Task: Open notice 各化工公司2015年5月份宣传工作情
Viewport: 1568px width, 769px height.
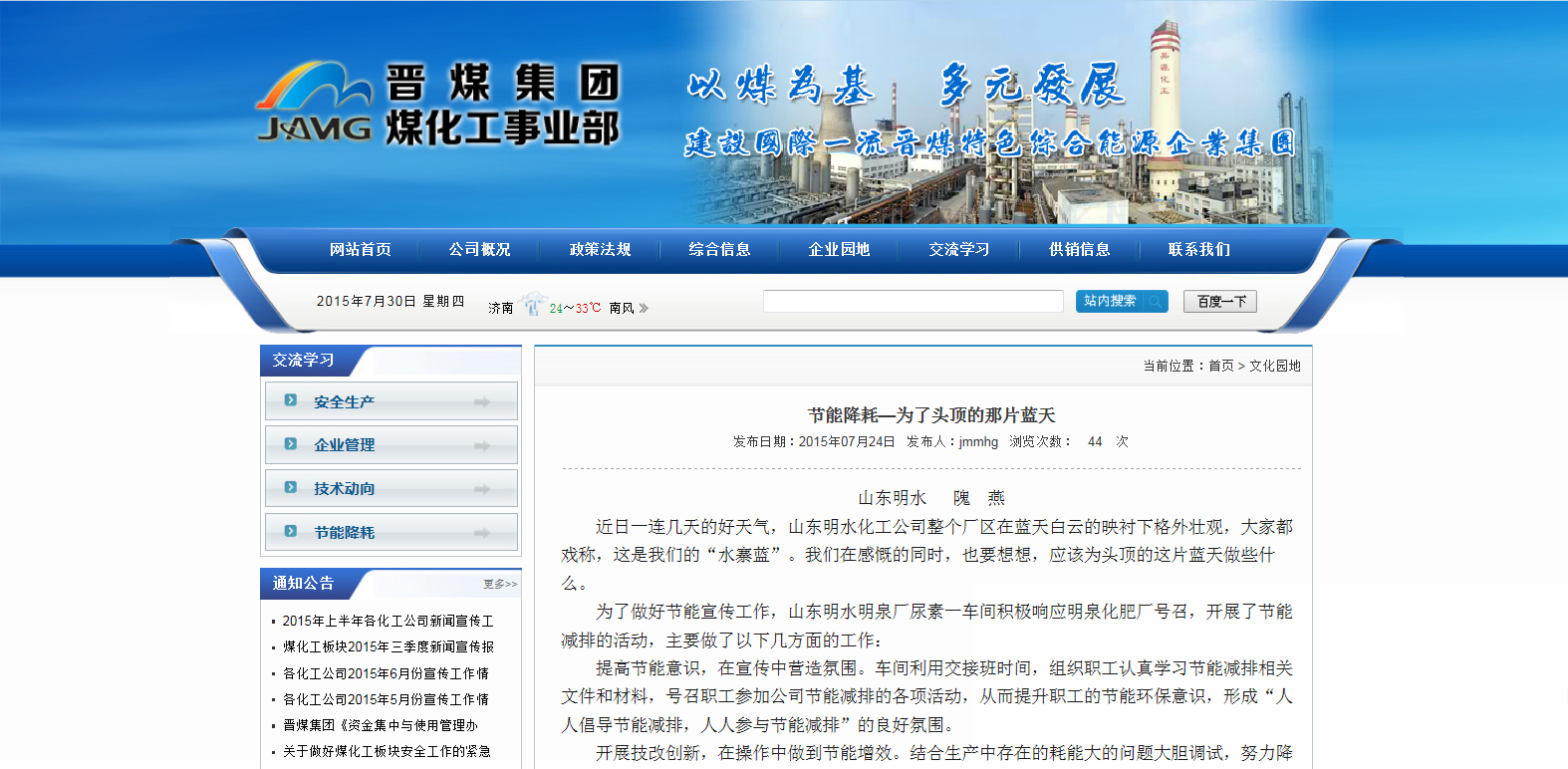Action: [386, 700]
